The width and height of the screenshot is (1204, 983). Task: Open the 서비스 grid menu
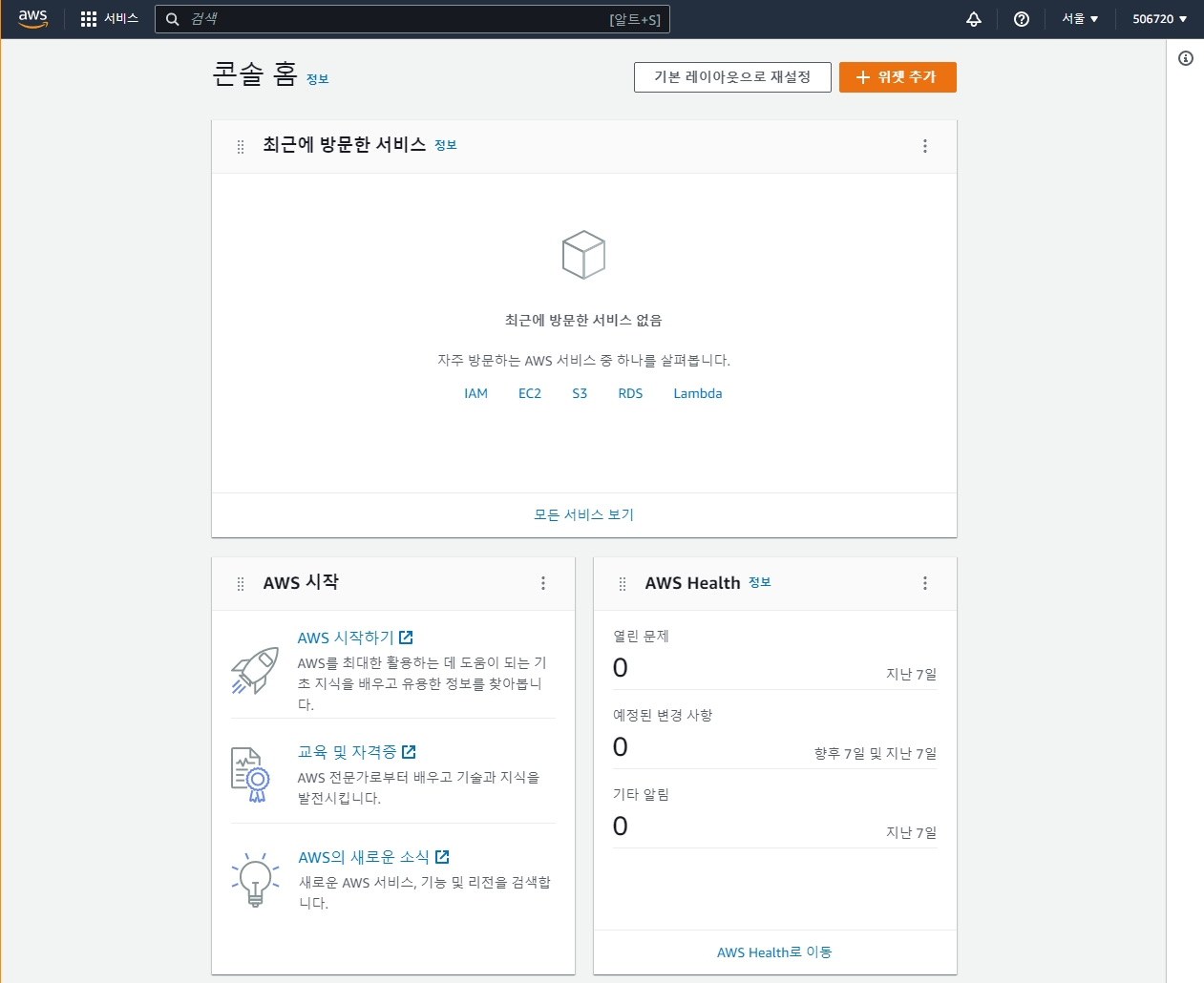coord(110,19)
